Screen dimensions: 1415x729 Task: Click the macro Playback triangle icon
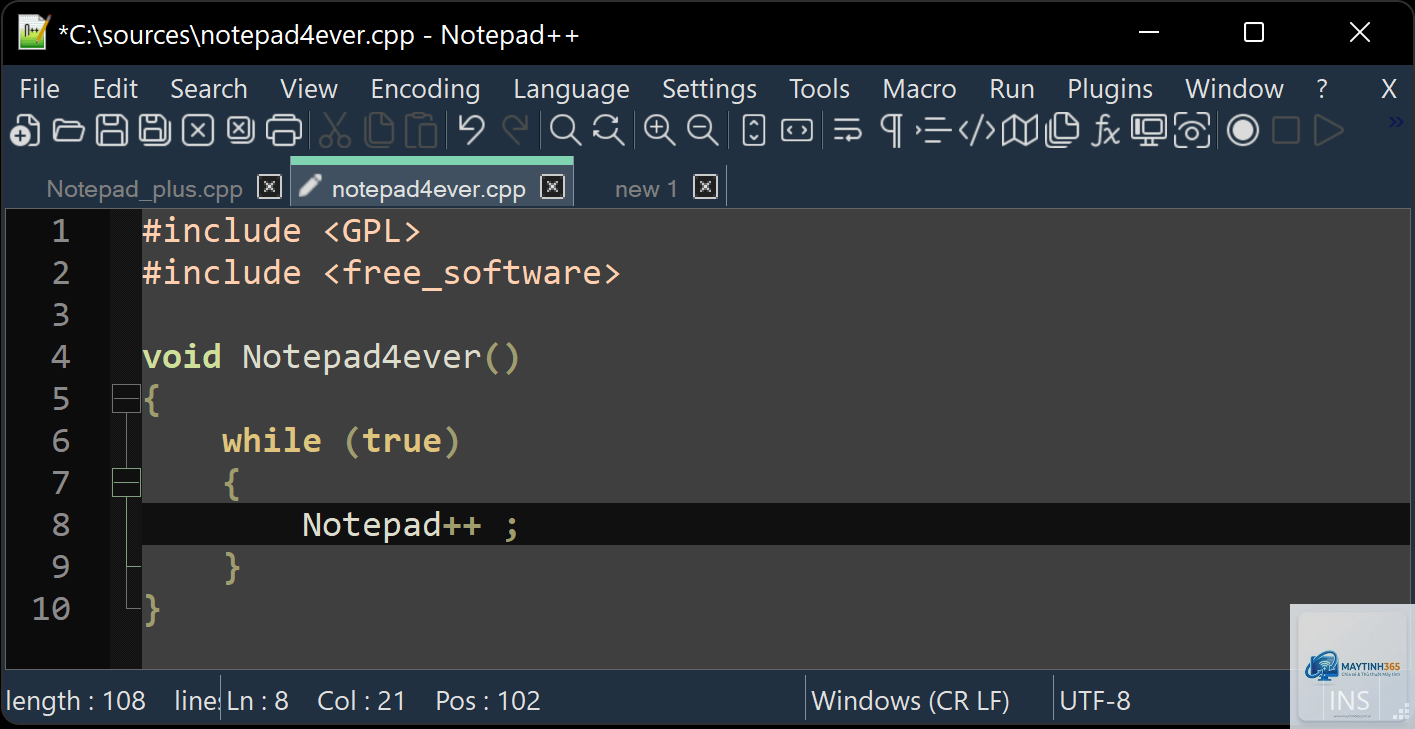[1328, 130]
